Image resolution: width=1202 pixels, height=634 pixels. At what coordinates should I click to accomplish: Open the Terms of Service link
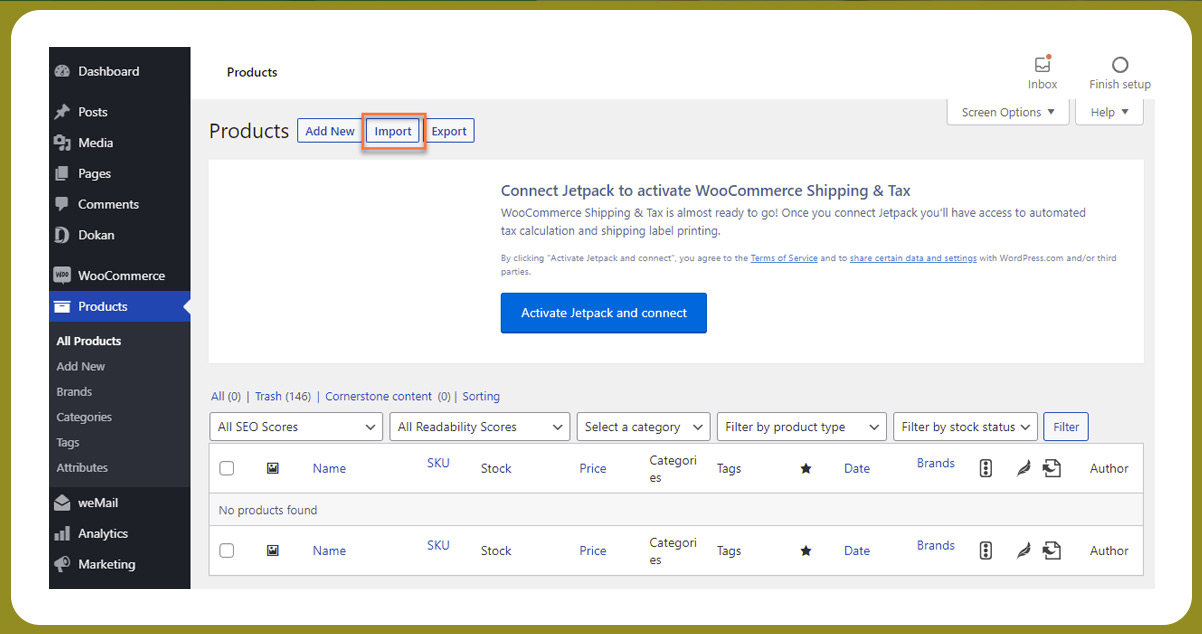coord(784,258)
